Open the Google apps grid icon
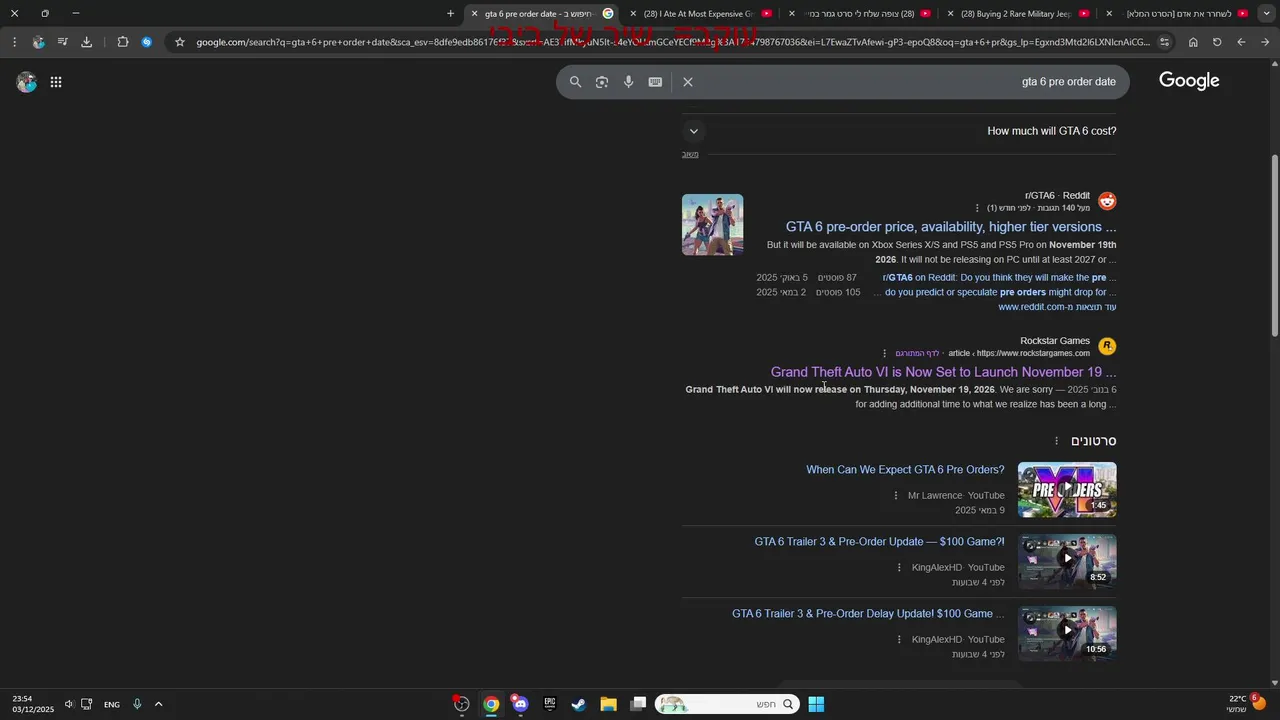Image resolution: width=1280 pixels, height=720 pixels. [56, 82]
